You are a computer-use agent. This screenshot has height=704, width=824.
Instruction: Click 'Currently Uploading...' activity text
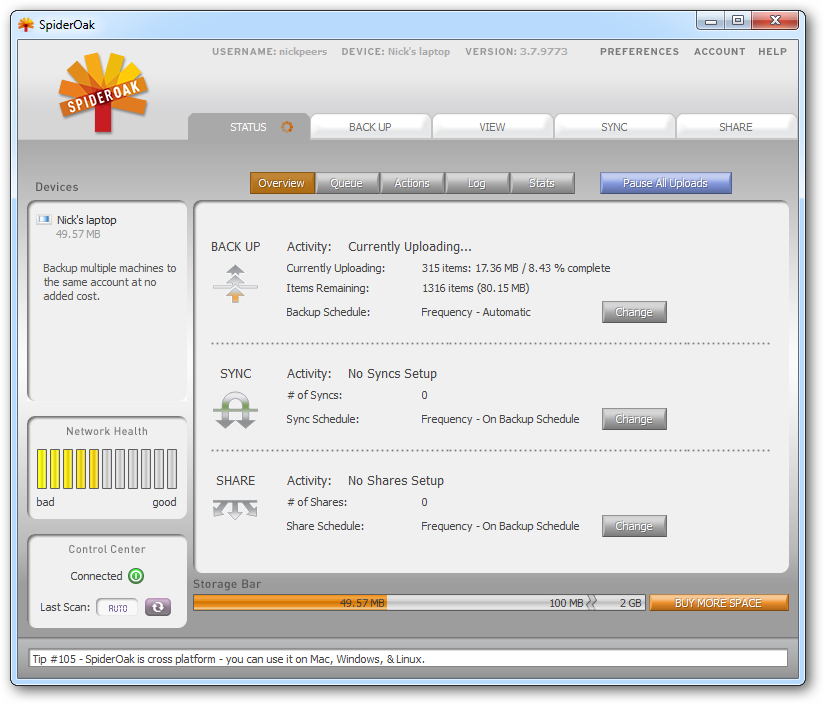[410, 246]
